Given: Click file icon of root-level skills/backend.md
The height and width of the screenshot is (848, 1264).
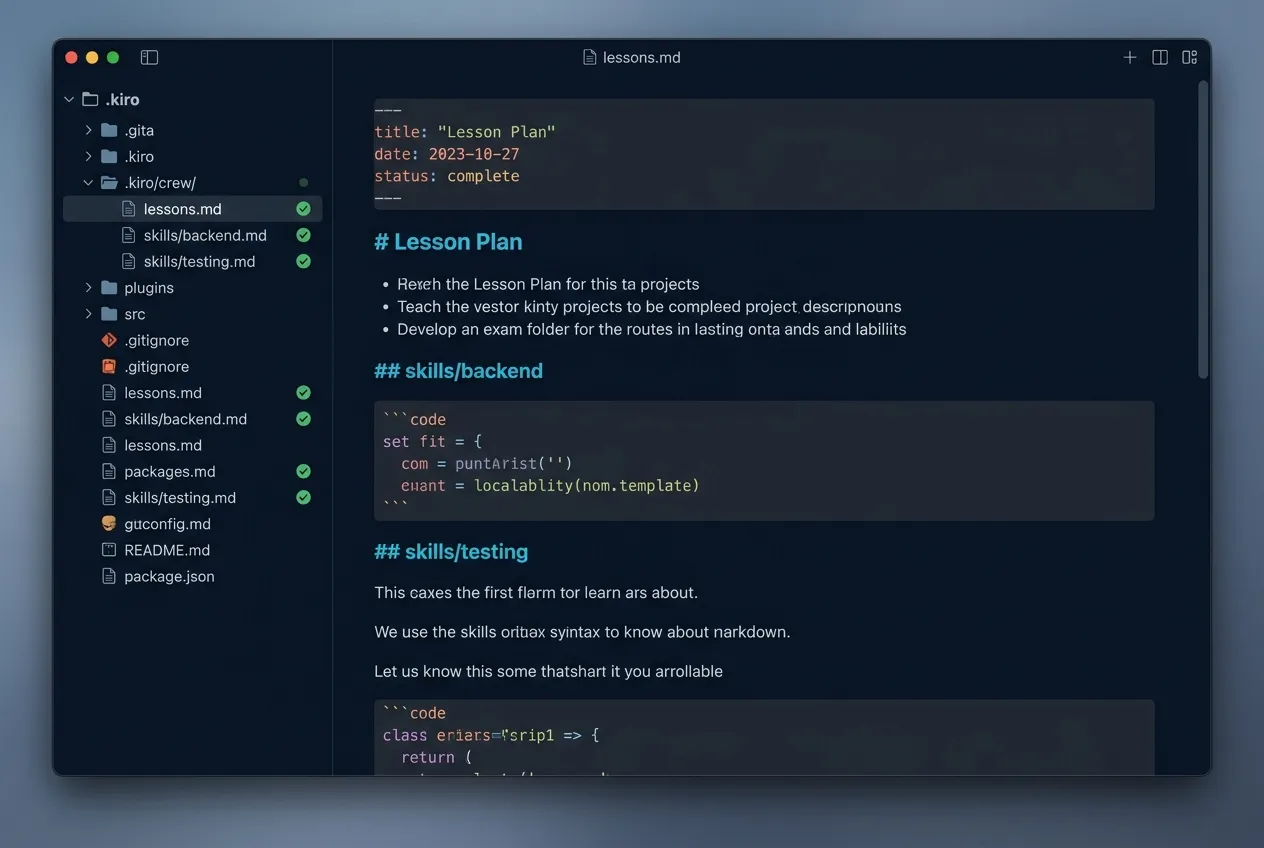Looking at the screenshot, I should (109, 419).
